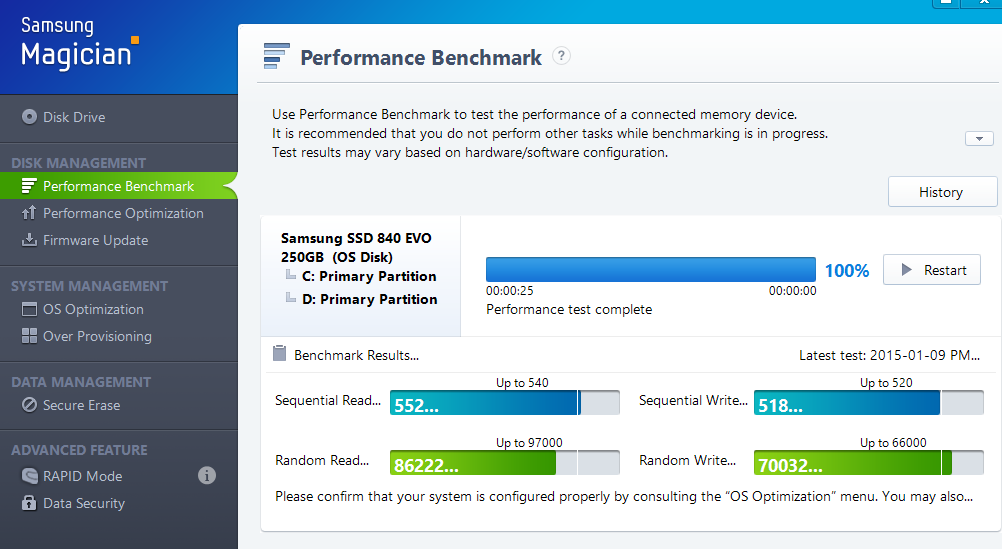Click the Random Write result bar
The height and width of the screenshot is (549, 1002).
tap(868, 462)
